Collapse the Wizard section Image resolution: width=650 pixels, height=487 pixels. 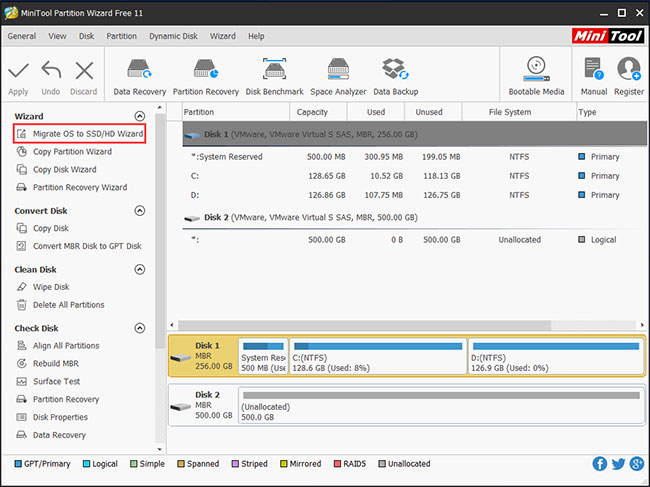pos(139,116)
